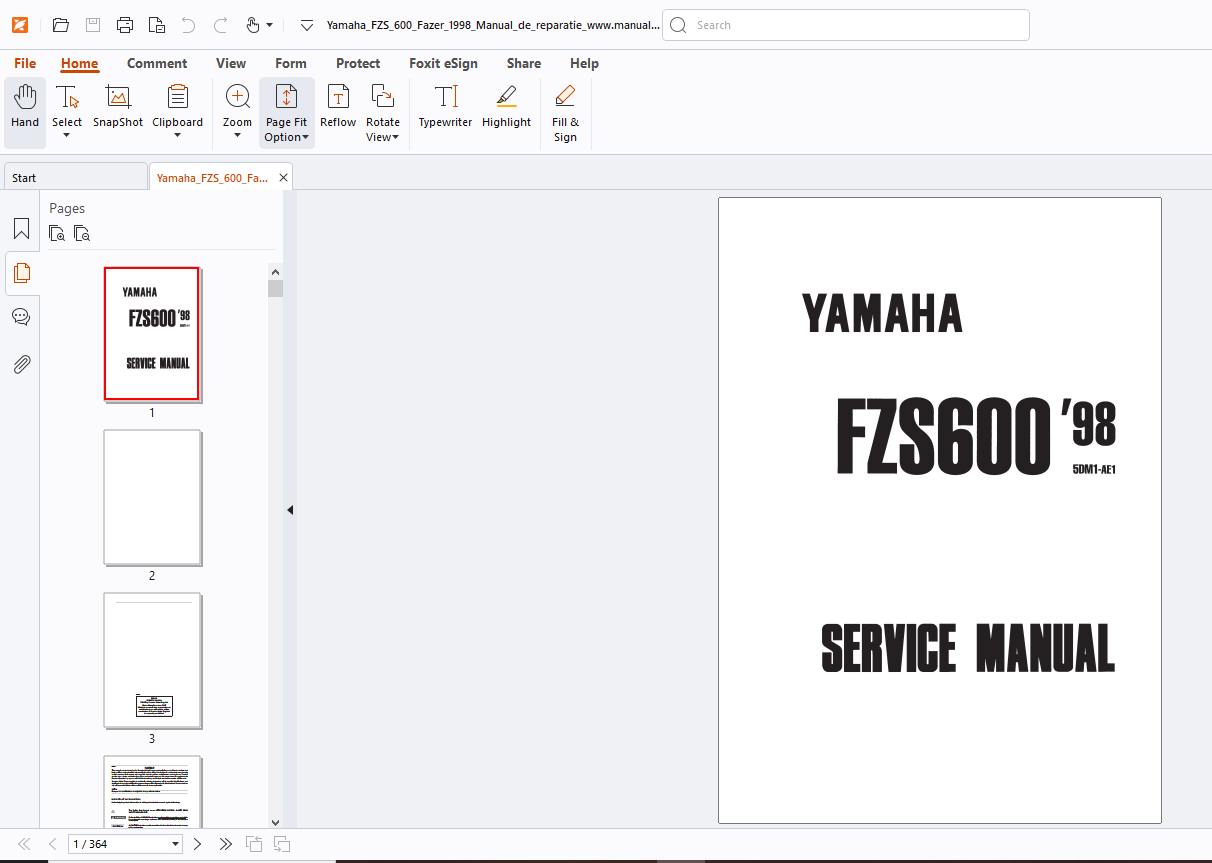
Task: Open the Rotate View options
Action: click(x=383, y=113)
